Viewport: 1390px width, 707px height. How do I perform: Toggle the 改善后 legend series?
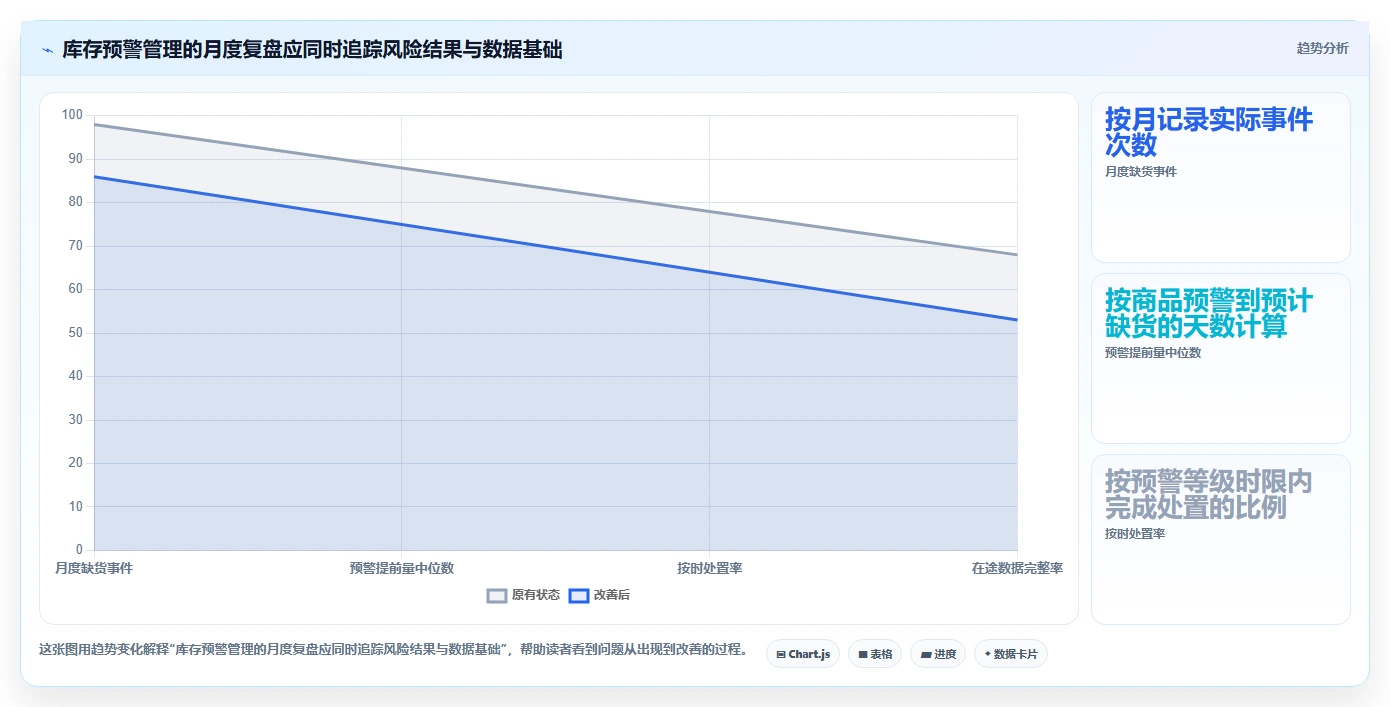[599, 595]
